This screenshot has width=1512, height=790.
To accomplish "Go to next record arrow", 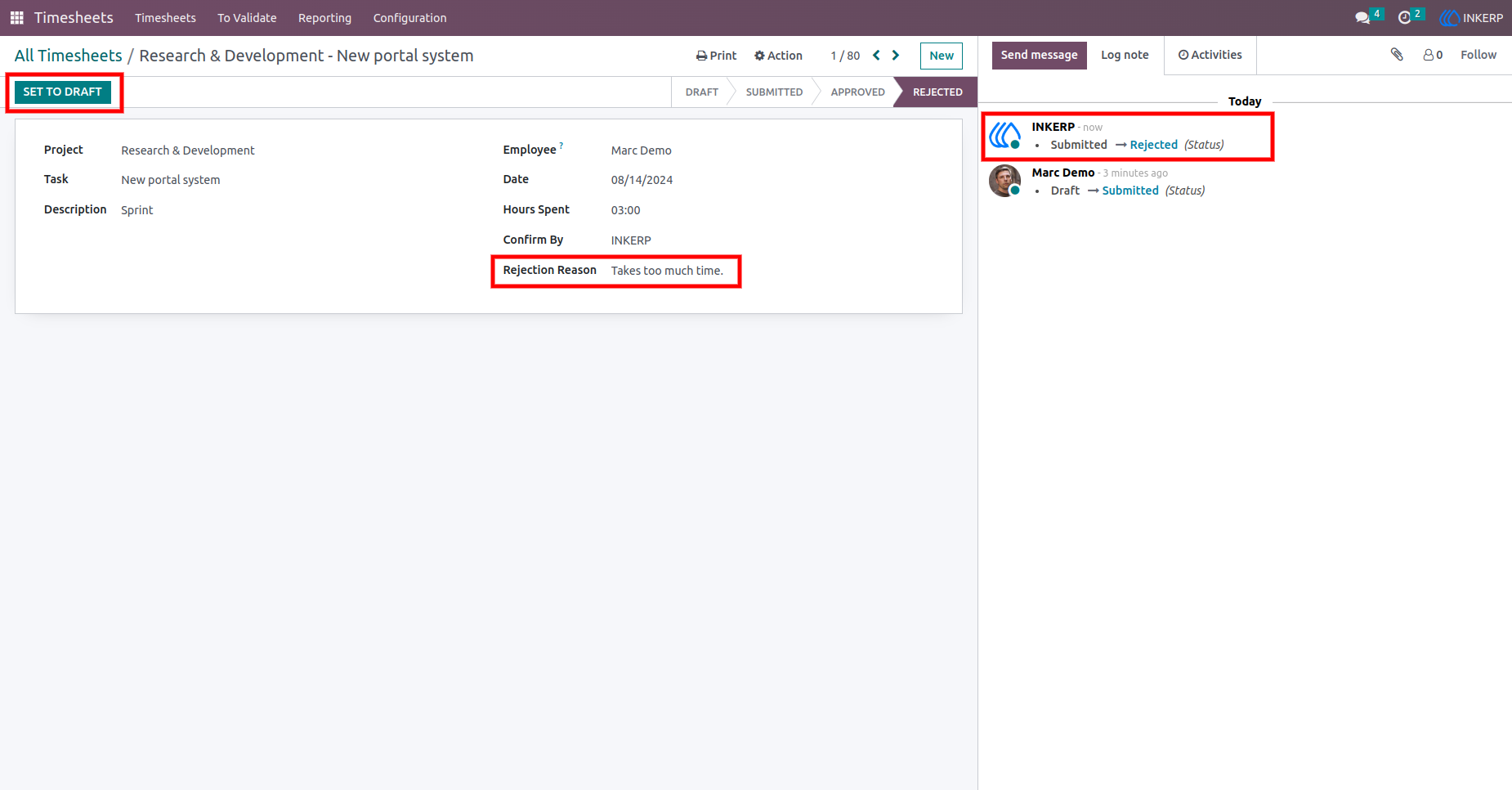I will (896, 56).
